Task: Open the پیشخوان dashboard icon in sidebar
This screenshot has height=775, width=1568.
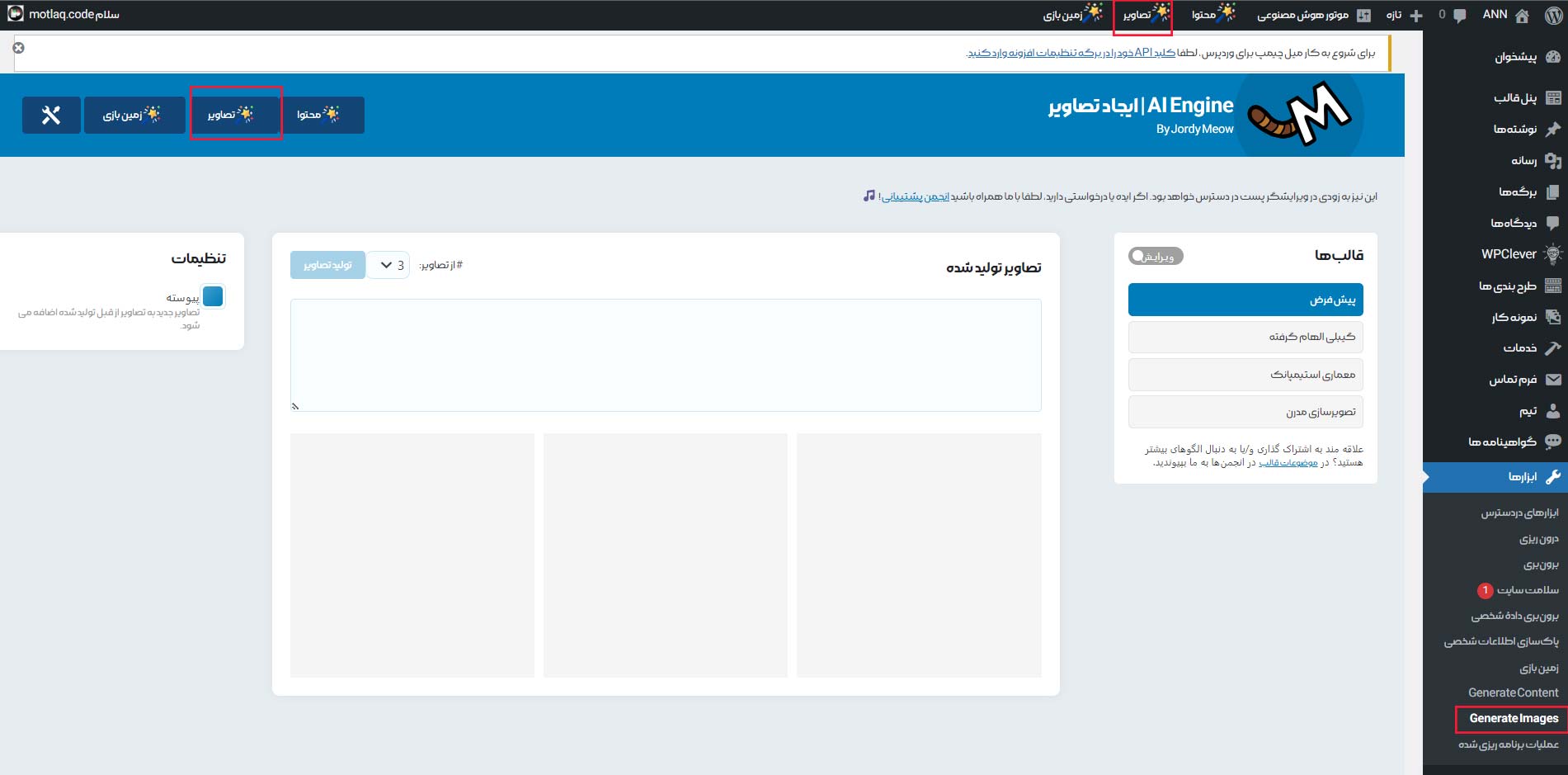Action: [1553, 57]
